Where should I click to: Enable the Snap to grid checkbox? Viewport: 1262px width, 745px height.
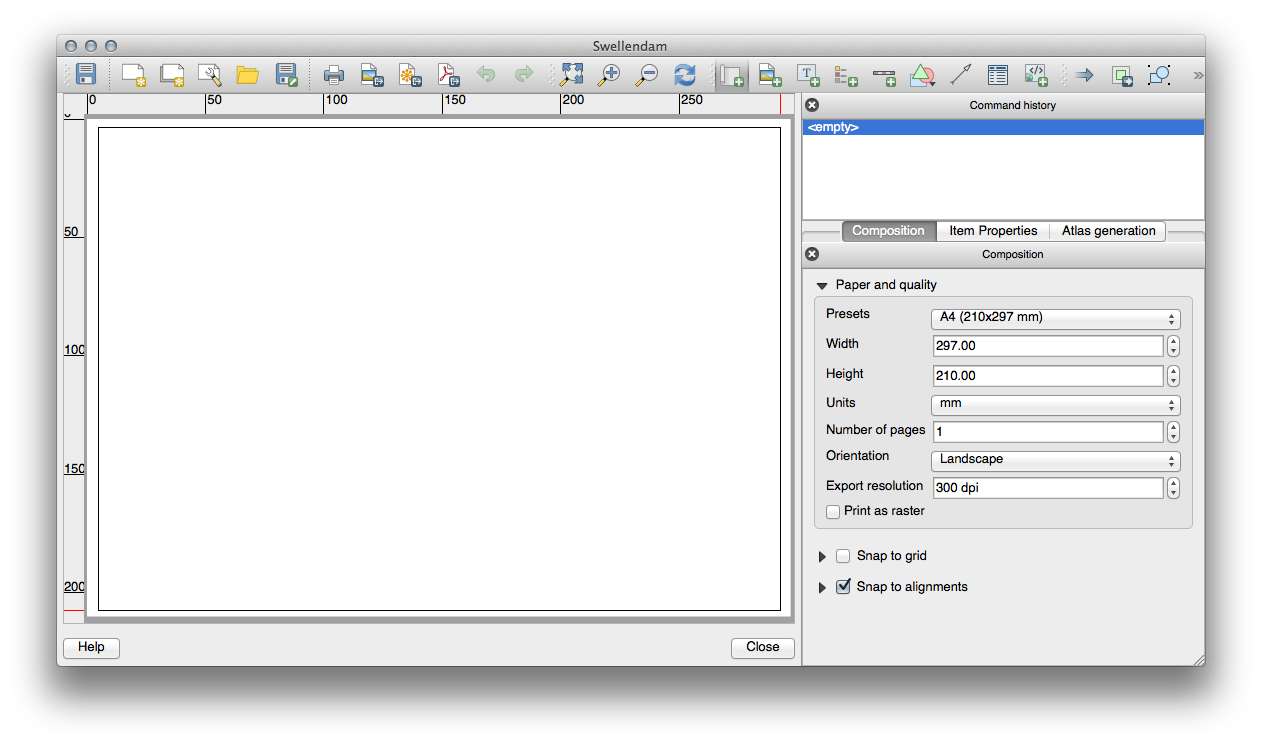[843, 556]
